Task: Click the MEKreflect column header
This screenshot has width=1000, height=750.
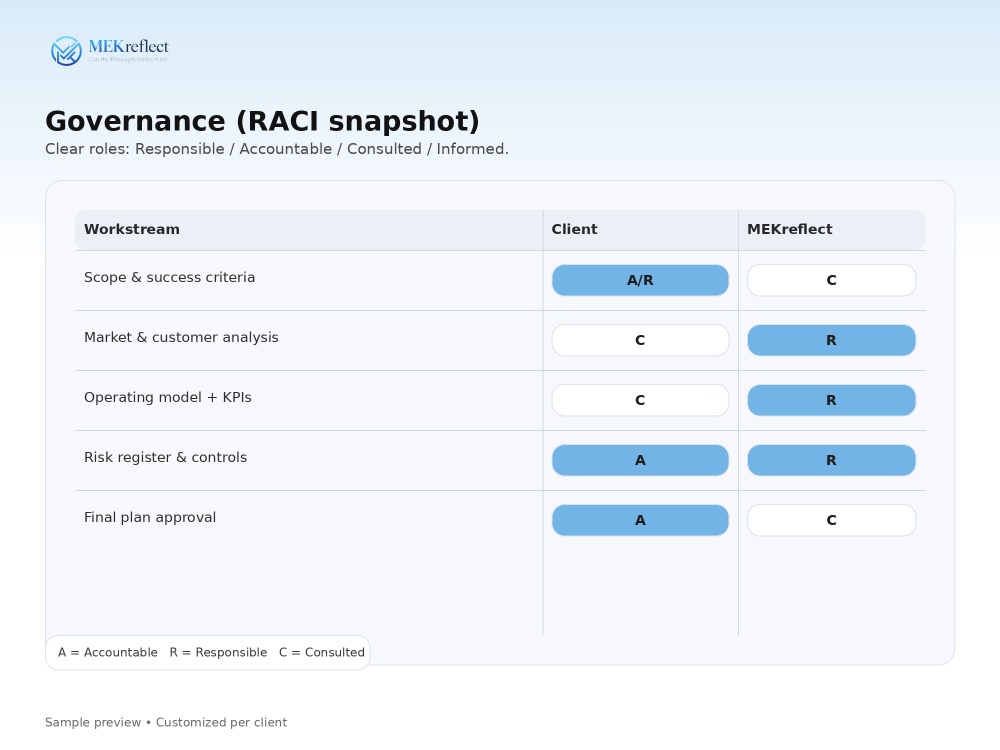Action: coord(790,230)
